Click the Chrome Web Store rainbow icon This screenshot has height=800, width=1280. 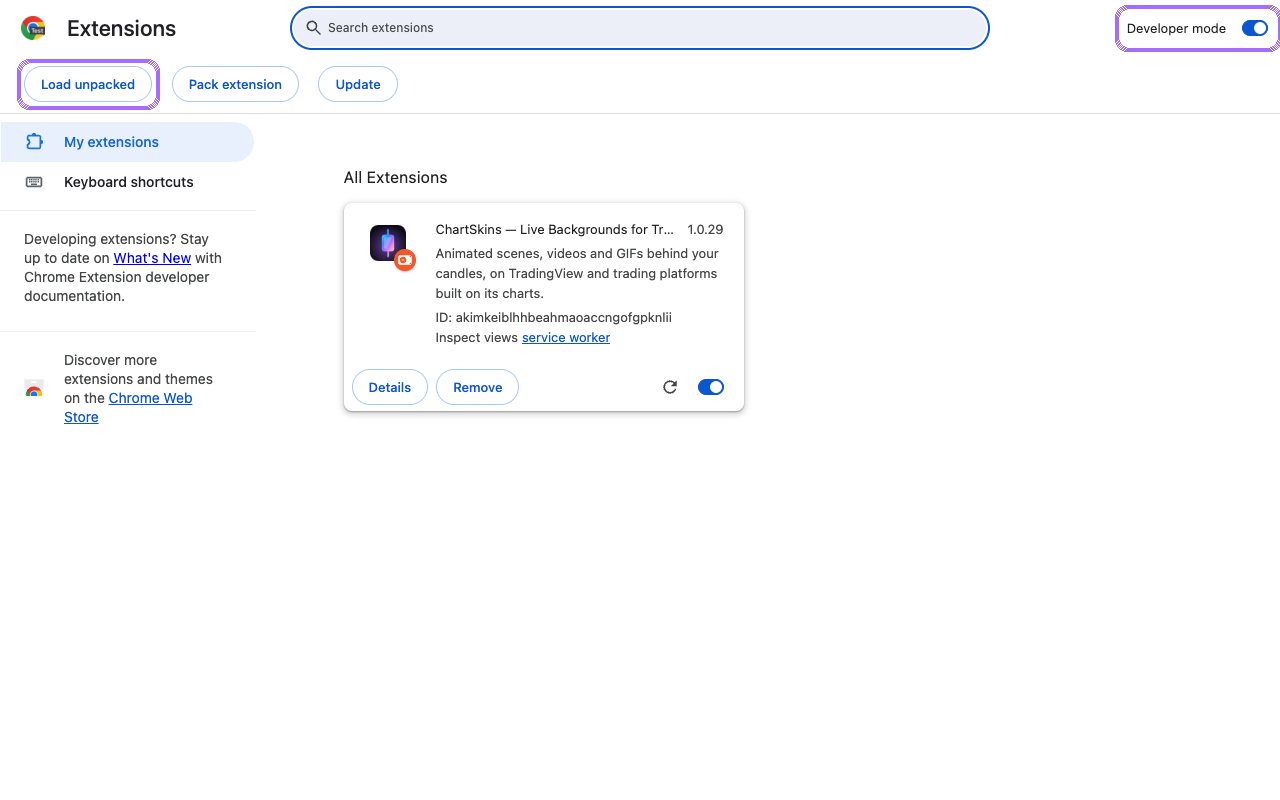click(34, 389)
